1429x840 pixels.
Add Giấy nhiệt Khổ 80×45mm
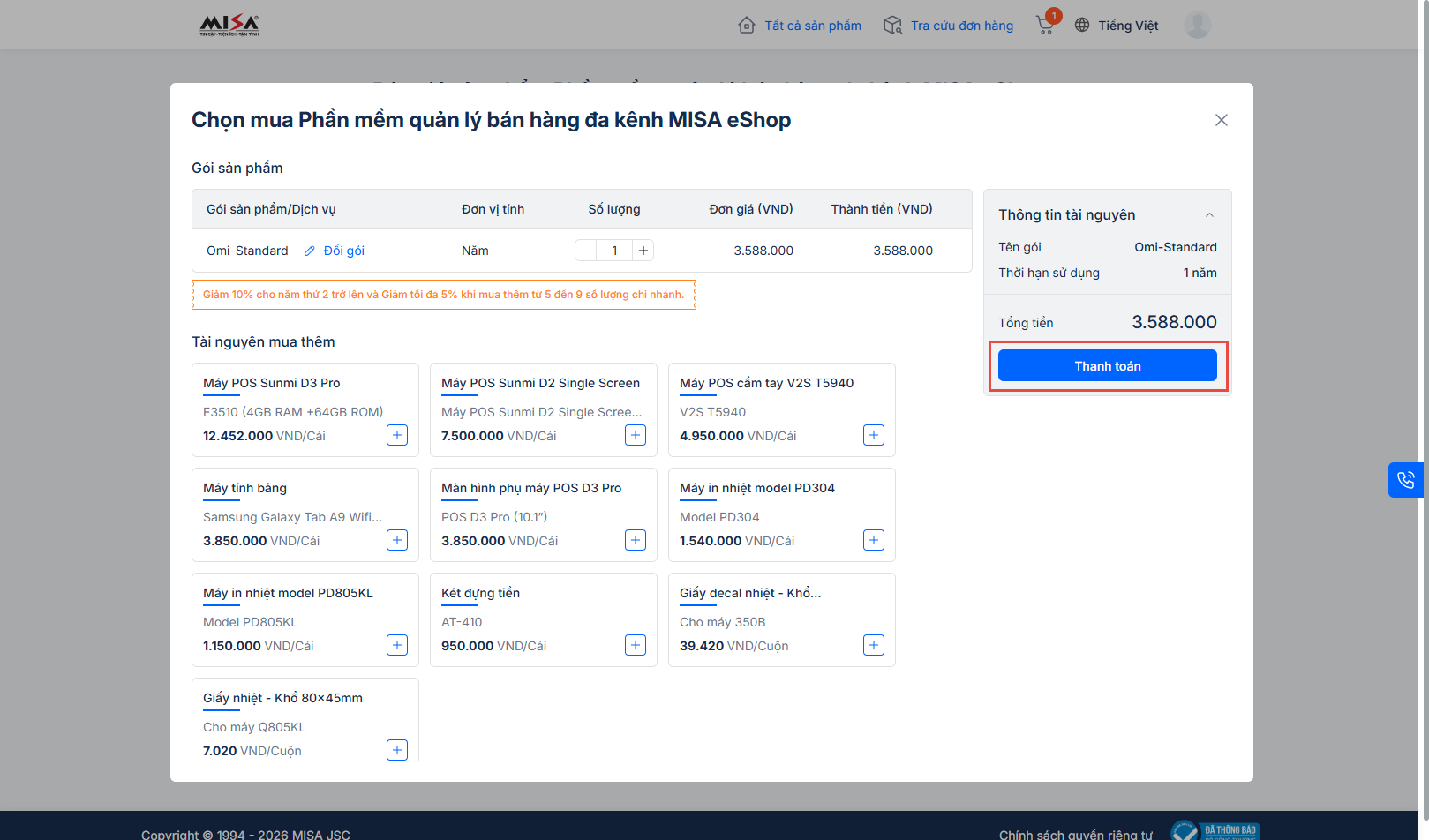click(x=397, y=750)
